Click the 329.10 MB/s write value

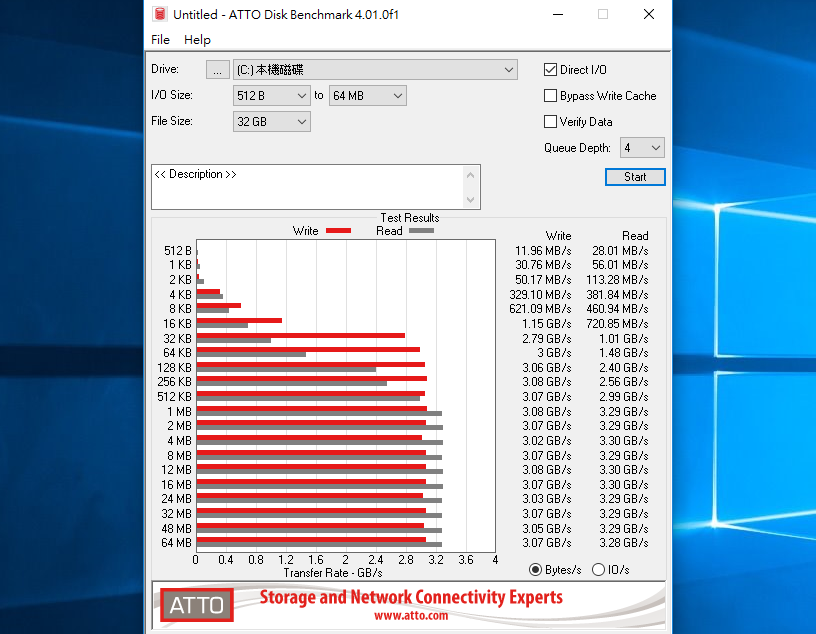click(x=540, y=295)
